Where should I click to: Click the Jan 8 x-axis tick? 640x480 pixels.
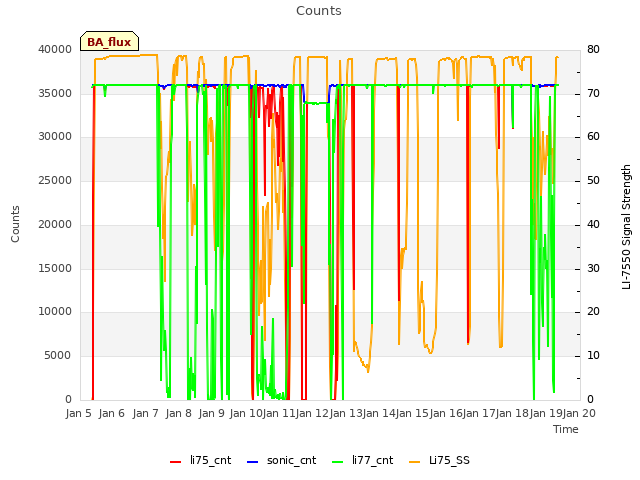click(x=178, y=413)
